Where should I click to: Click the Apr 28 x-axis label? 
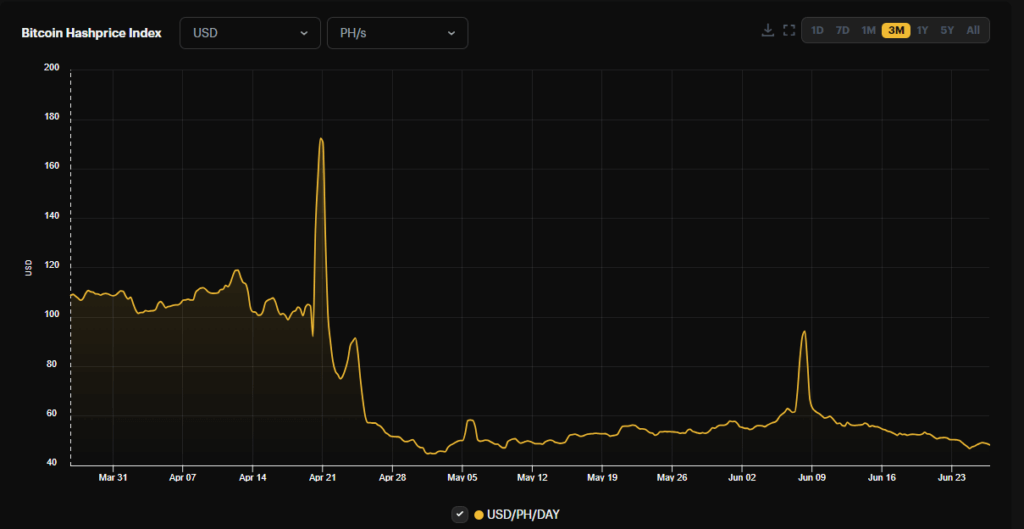392,477
